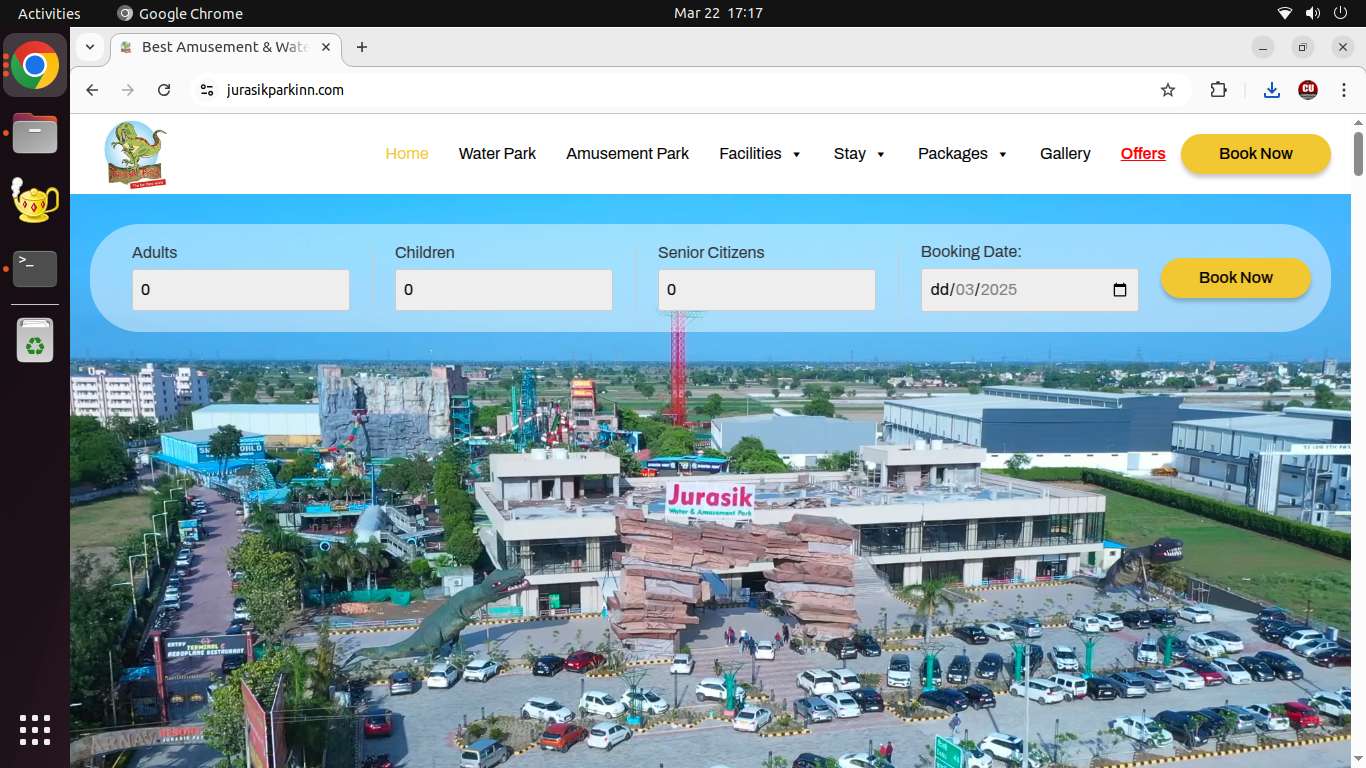Screen dimensions: 1366x768
Task: Open Files manager in the dock
Action: click(x=35, y=132)
